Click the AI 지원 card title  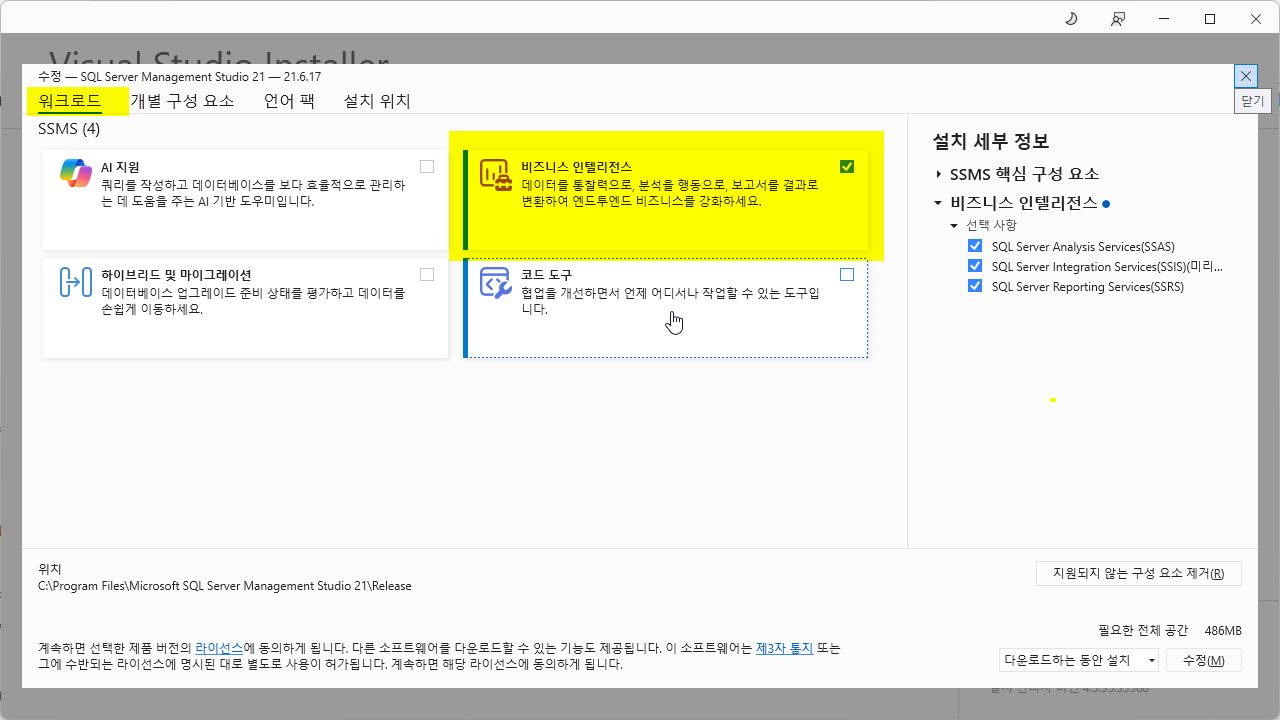point(120,167)
